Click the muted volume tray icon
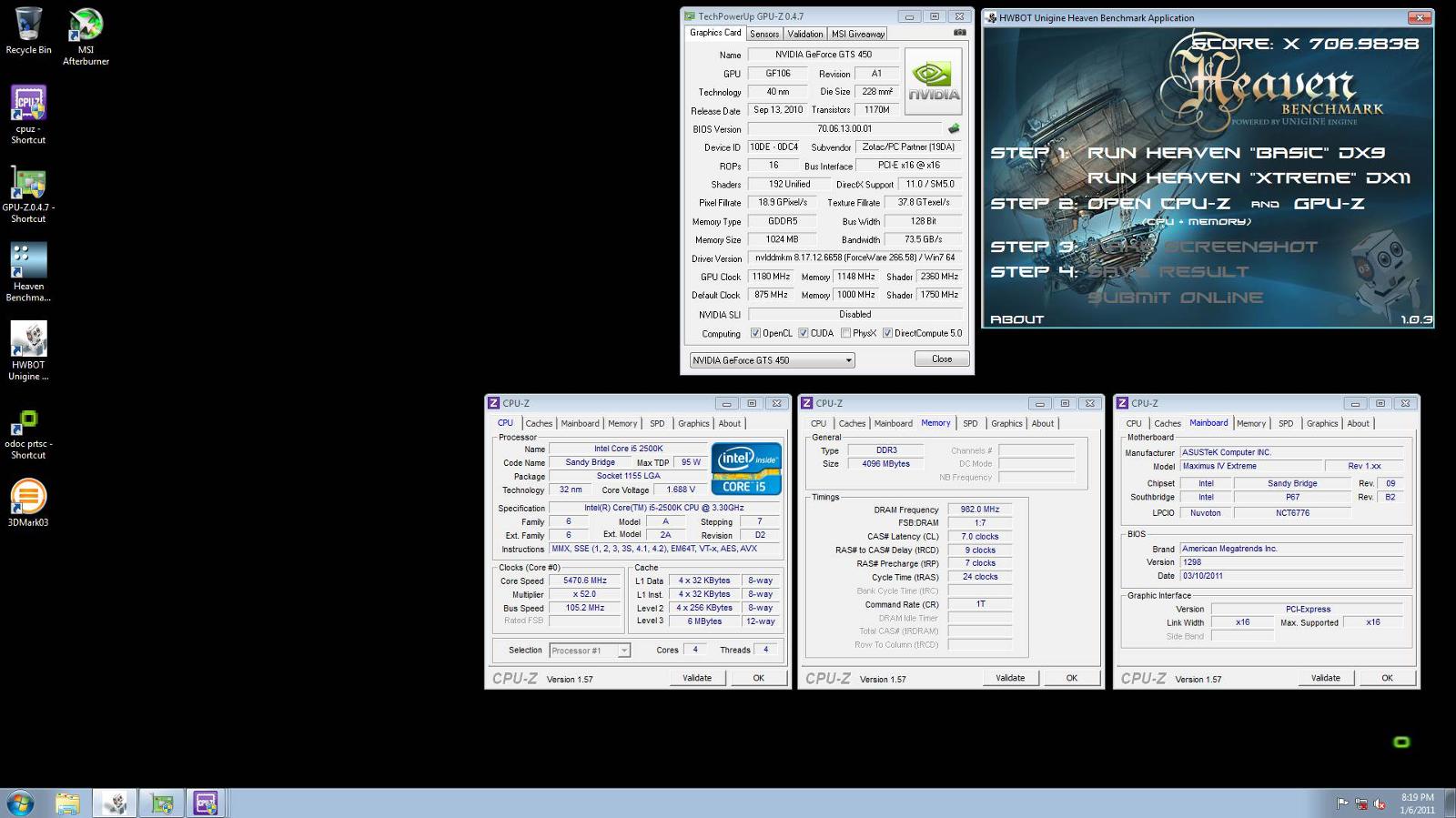This screenshot has width=1456, height=818. coord(1380,803)
